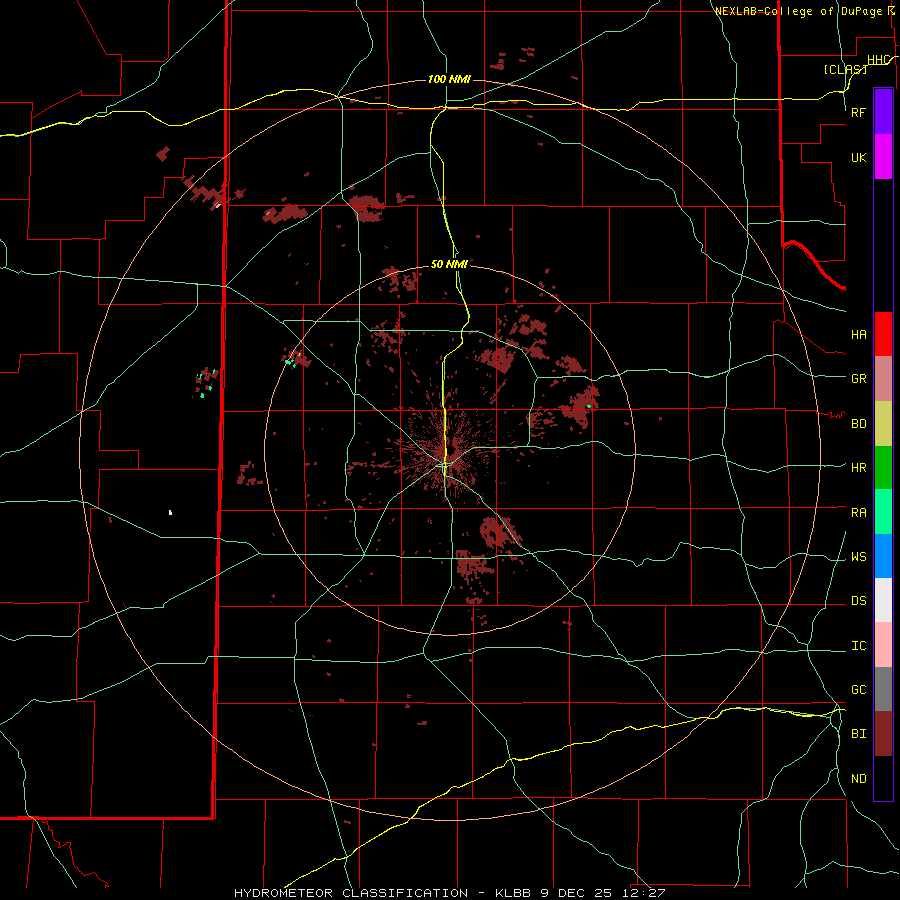Click the WS legend label
This screenshot has width=900, height=900.
pyautogui.click(x=858, y=557)
